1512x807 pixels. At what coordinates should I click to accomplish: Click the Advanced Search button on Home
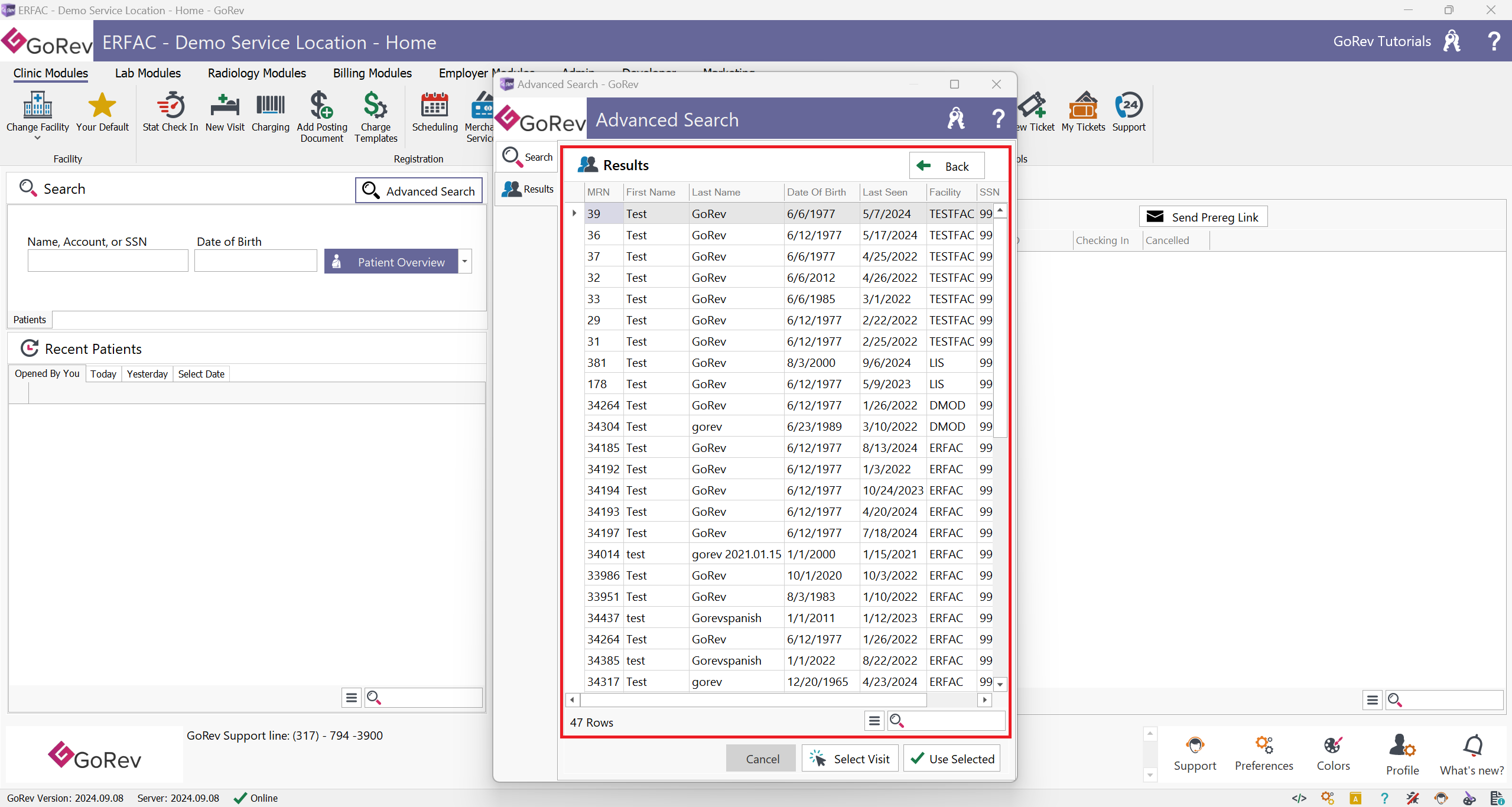pyautogui.click(x=419, y=191)
